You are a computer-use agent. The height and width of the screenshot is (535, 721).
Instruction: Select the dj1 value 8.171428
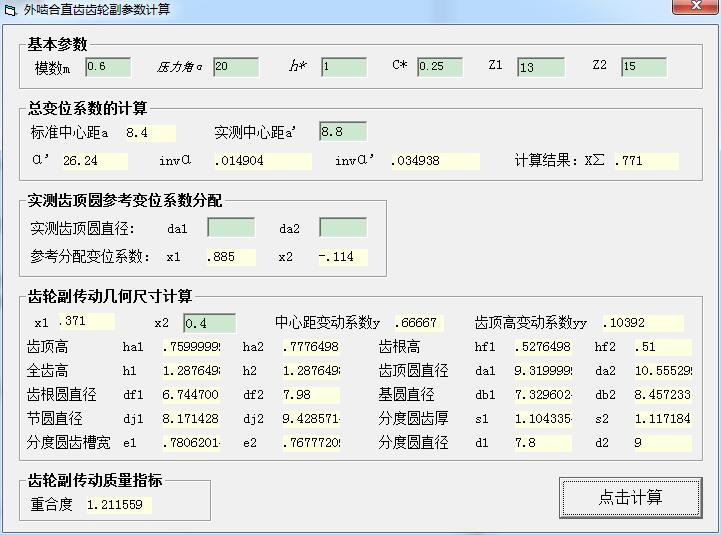[191, 419]
